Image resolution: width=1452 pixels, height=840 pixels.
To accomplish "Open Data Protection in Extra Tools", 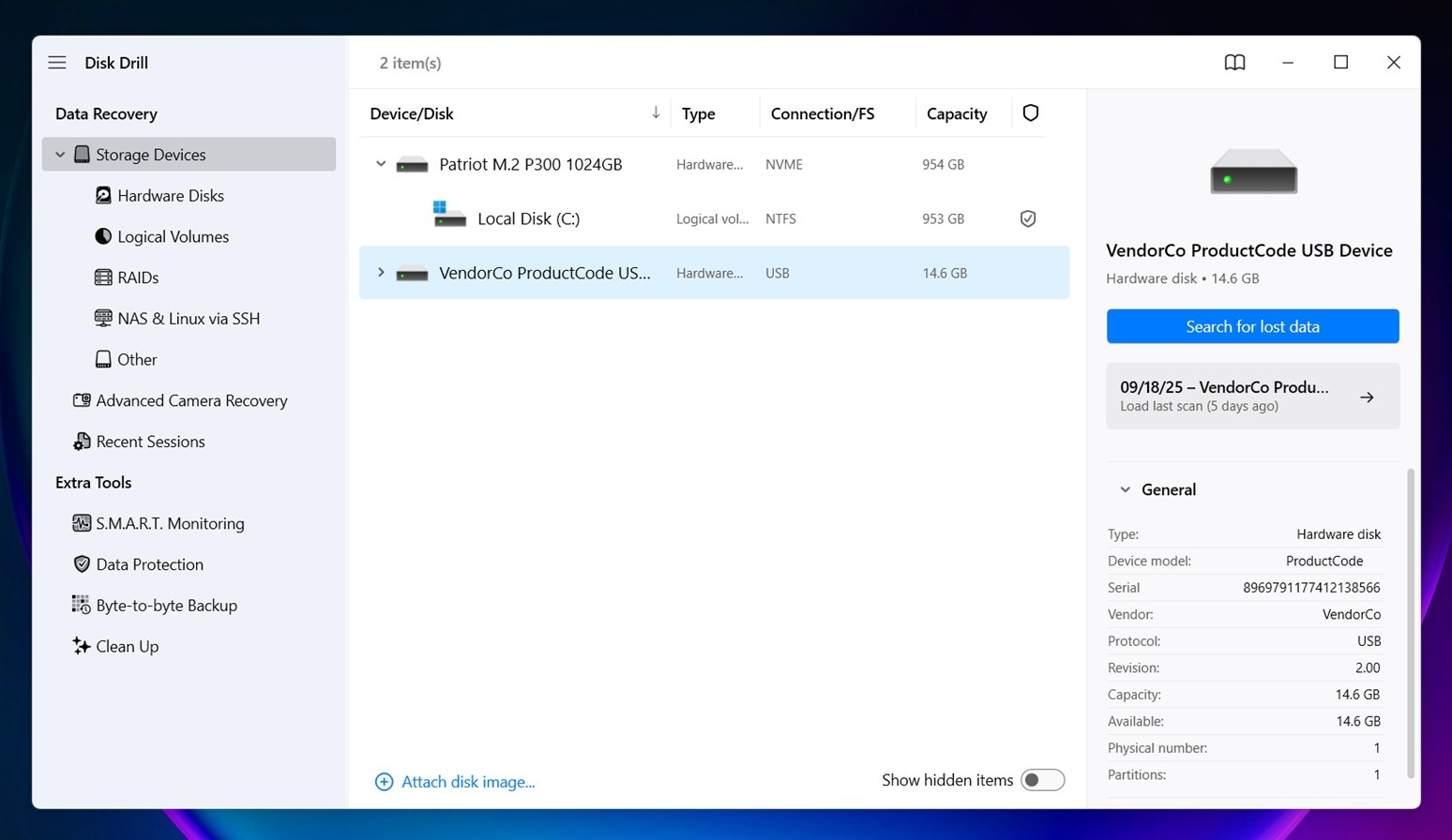I will tap(149, 564).
